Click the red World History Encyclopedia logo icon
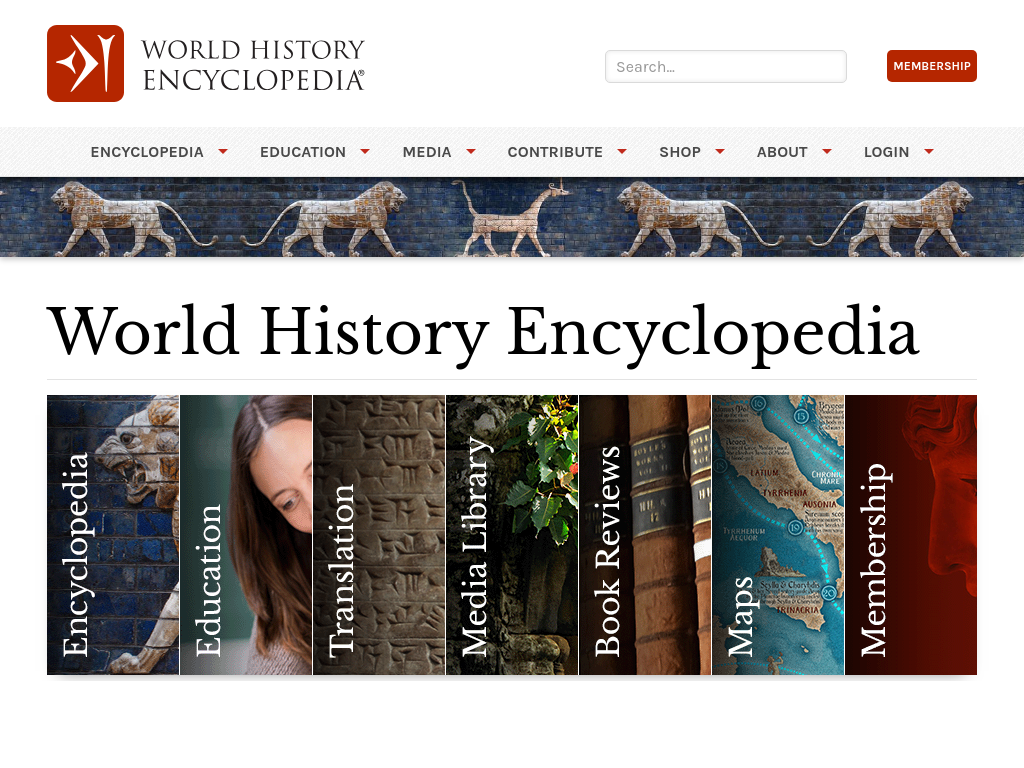 (x=86, y=63)
